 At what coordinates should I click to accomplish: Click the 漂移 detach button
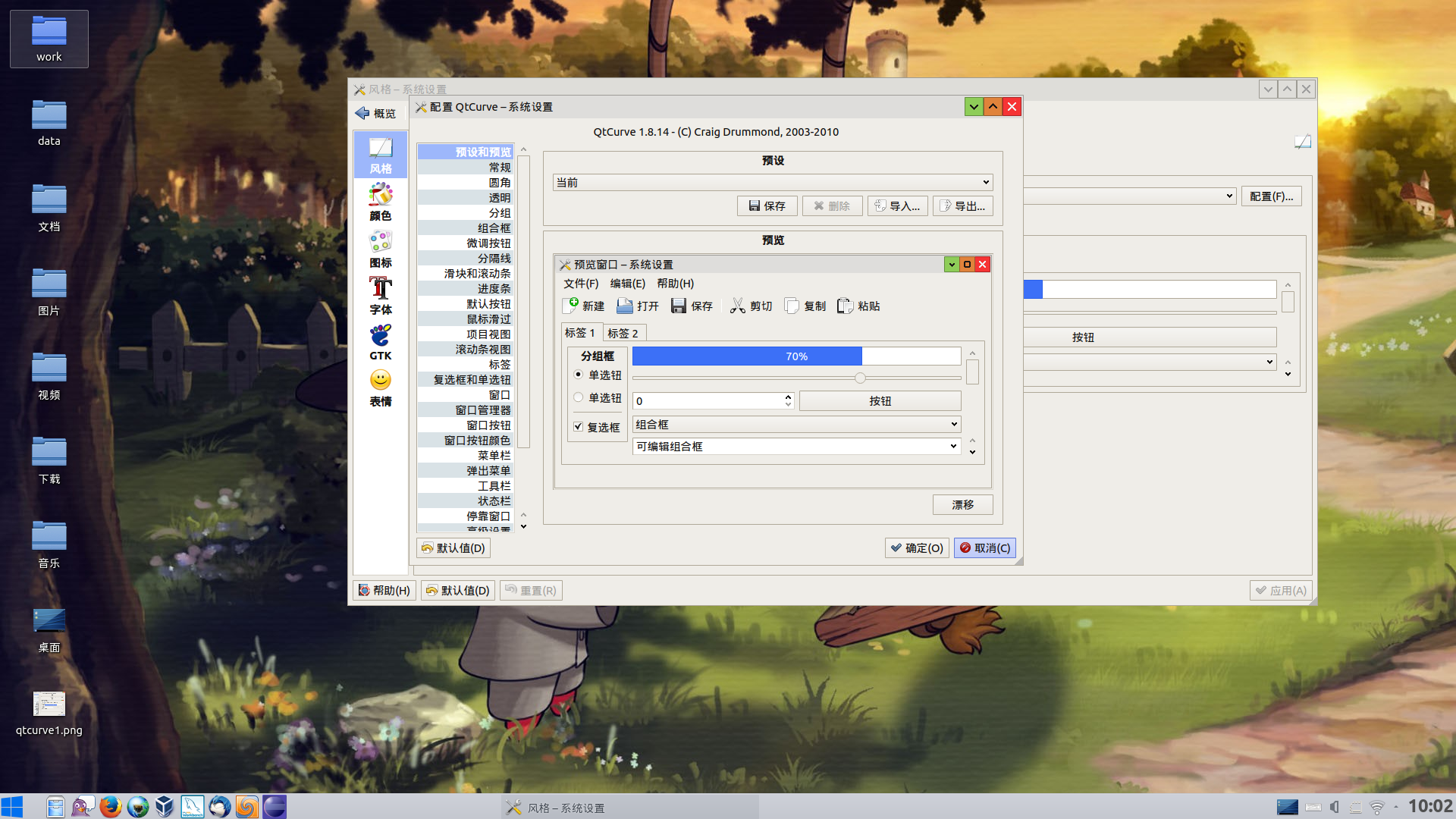click(963, 504)
